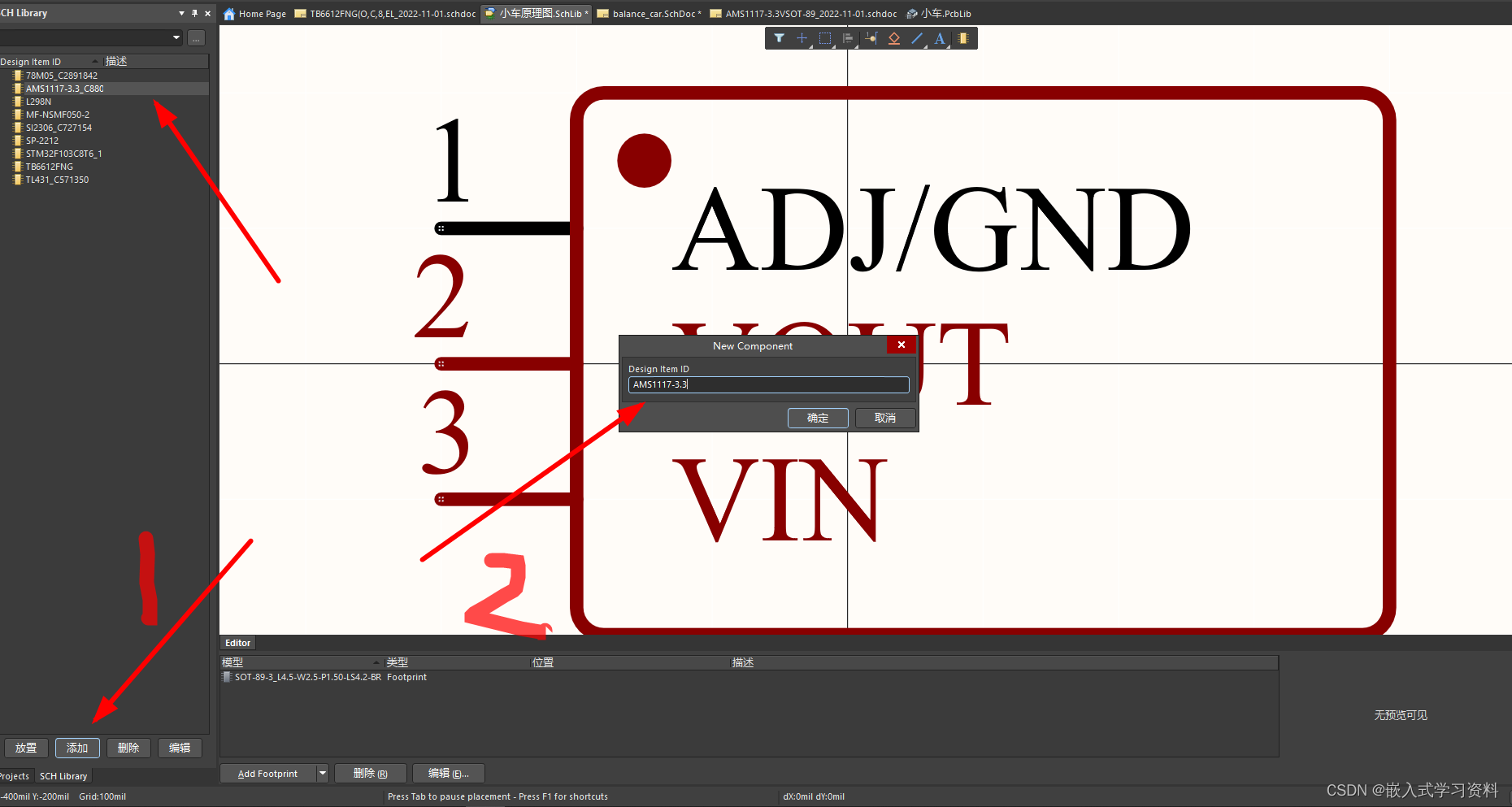Open the AMS1117-3.3VSOT-89 schdoc tab
The image size is (1512, 807).
804,14
